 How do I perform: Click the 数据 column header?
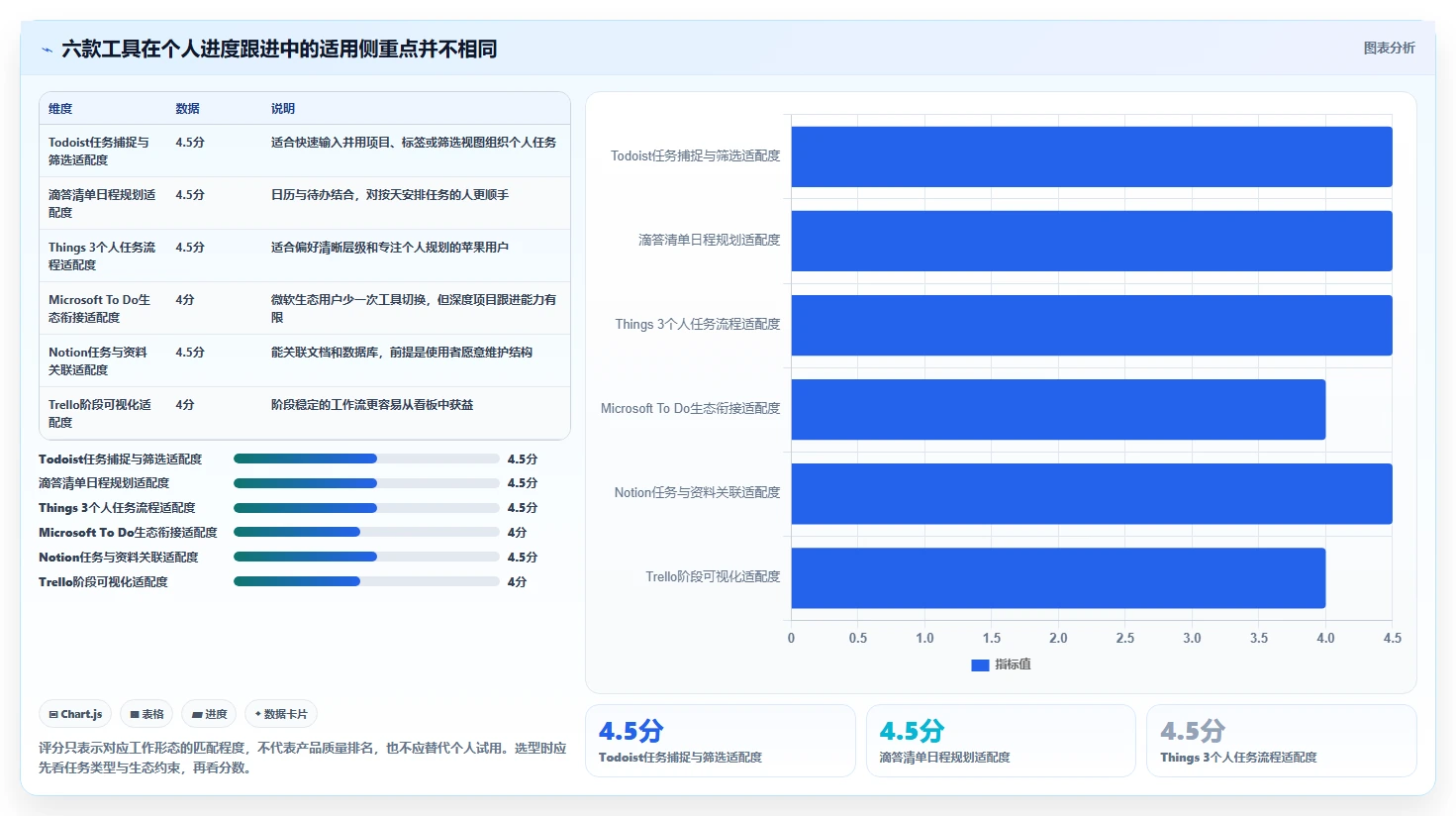(188, 109)
